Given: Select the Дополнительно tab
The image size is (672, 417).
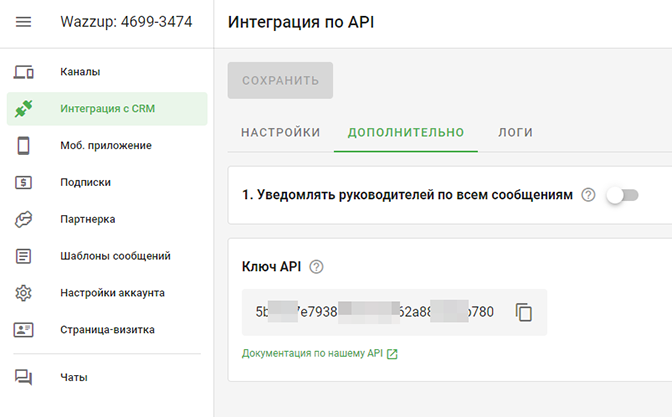Looking at the screenshot, I should click(406, 132).
